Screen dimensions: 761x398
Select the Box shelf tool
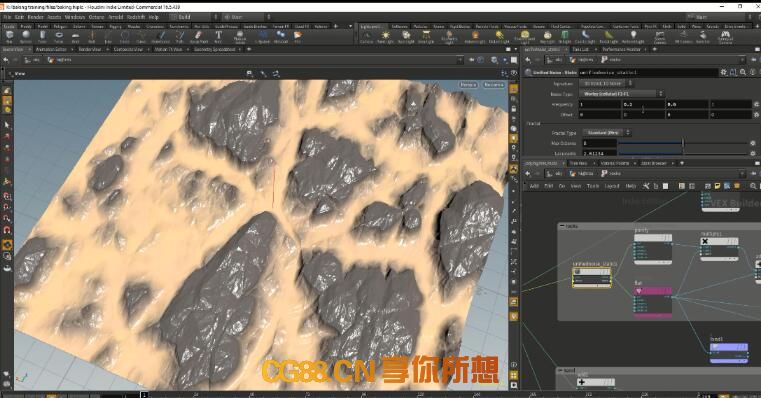9,36
